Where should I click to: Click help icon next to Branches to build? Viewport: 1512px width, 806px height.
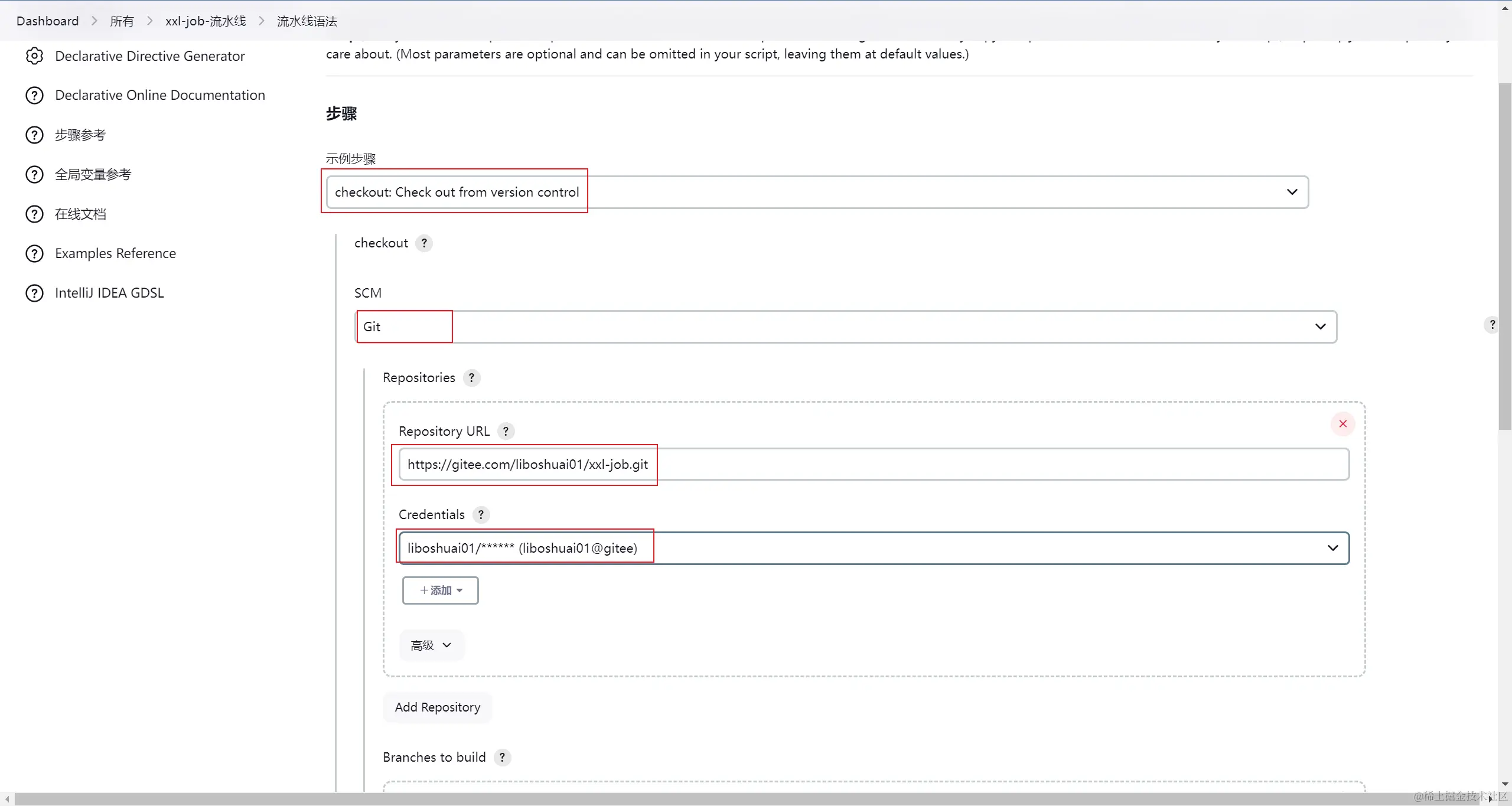(502, 758)
